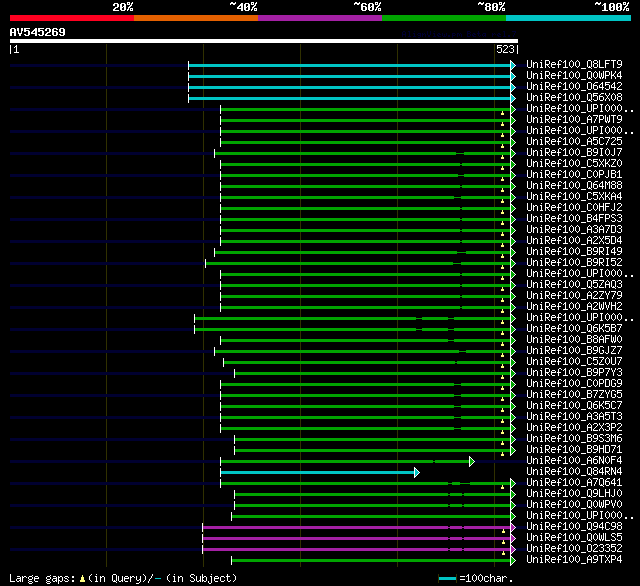The image size is (640, 586).
Task: Select the UniRef100_A7PWT9 hit label
Action: click(573, 119)
